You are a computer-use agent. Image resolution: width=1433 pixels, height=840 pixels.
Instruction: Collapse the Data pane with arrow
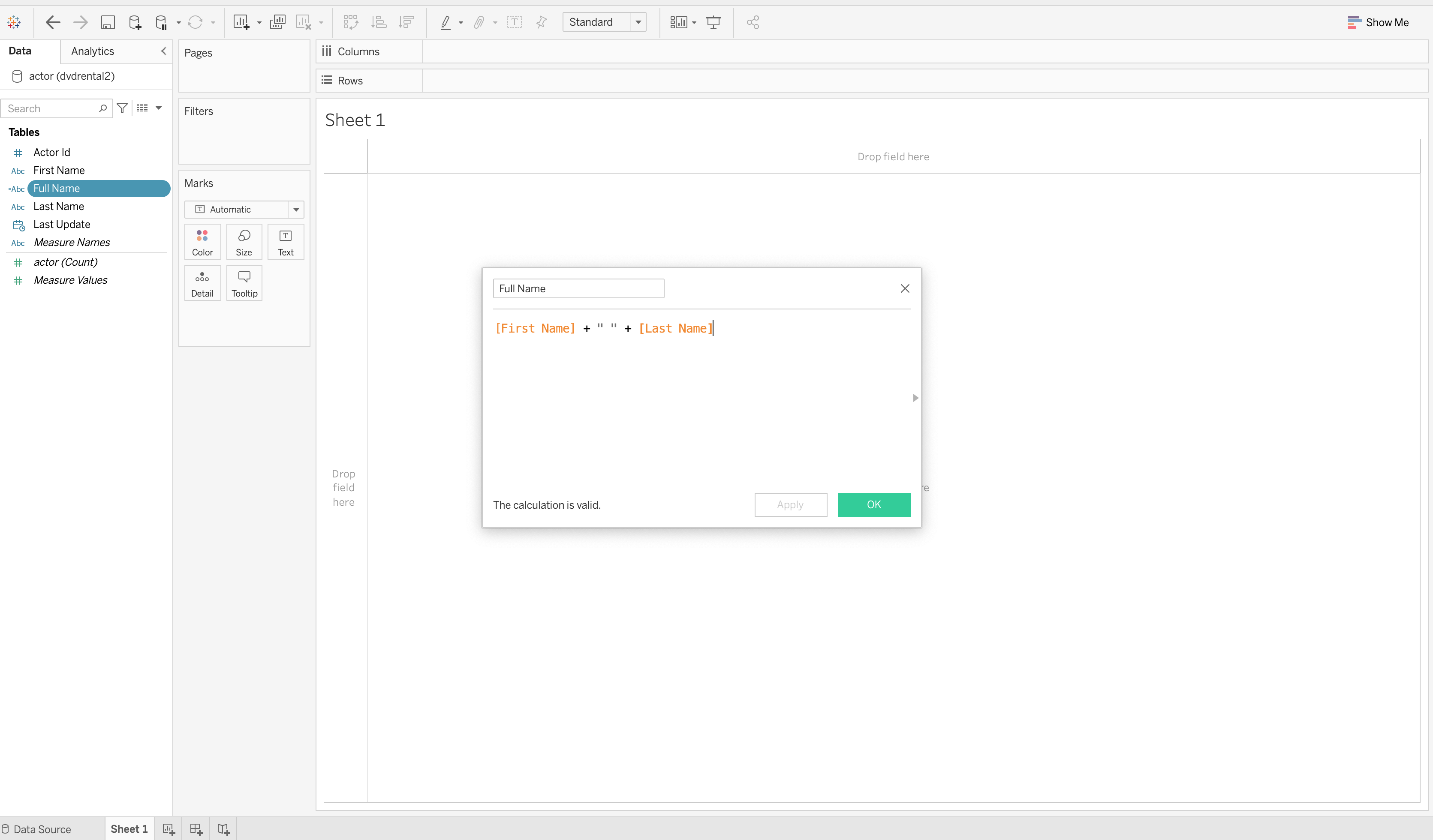[163, 51]
